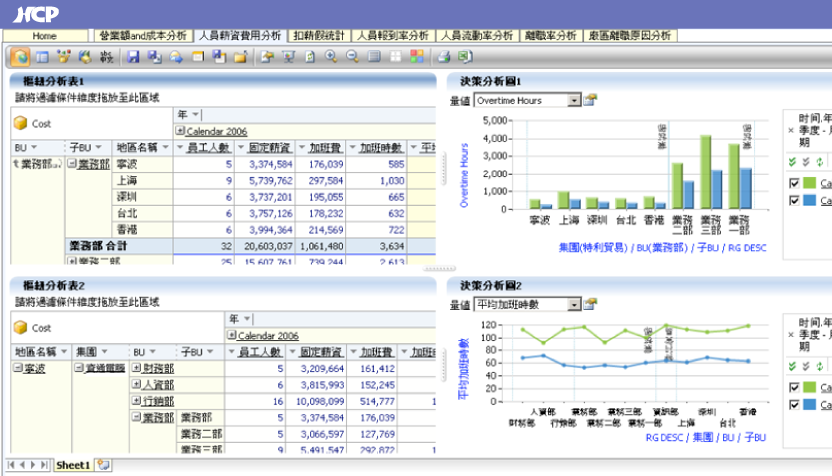Toggle the green series checkbox in chart 2 legend
Screen dimensions: 832x476
[794, 387]
